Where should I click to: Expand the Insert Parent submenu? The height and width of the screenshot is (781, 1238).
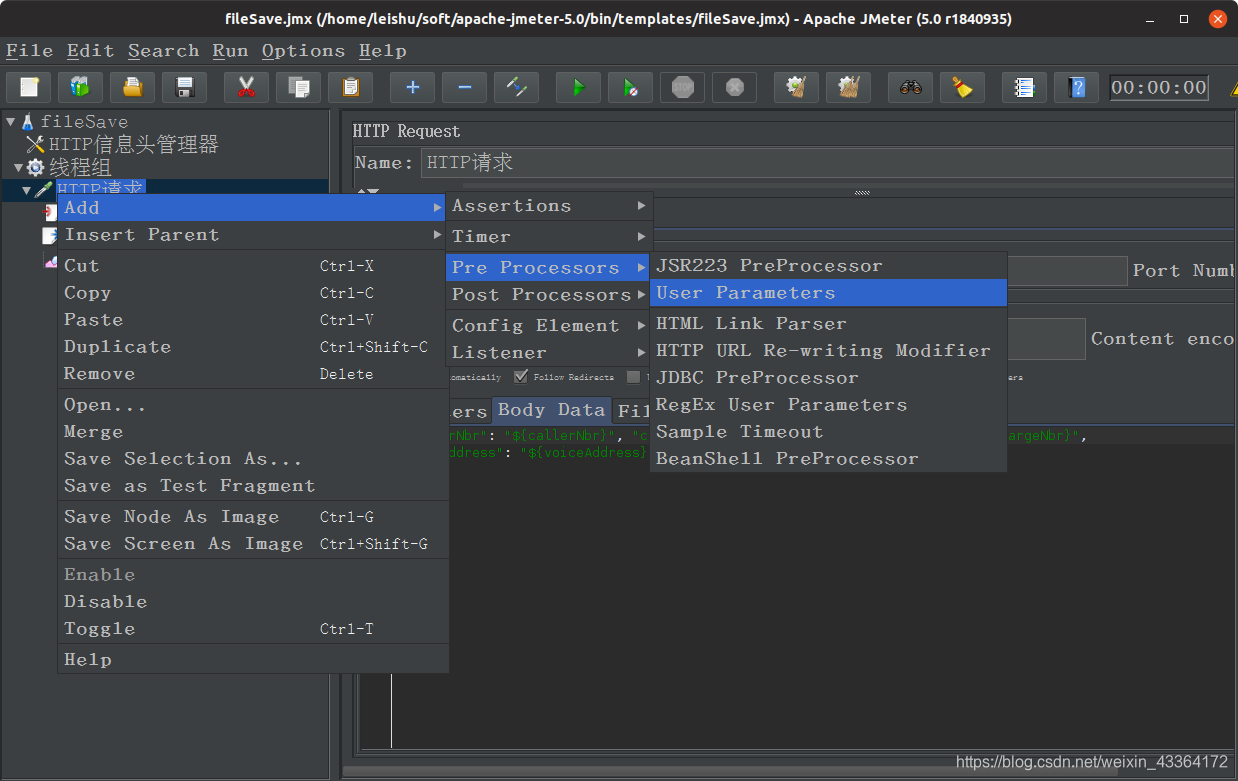tap(253, 235)
